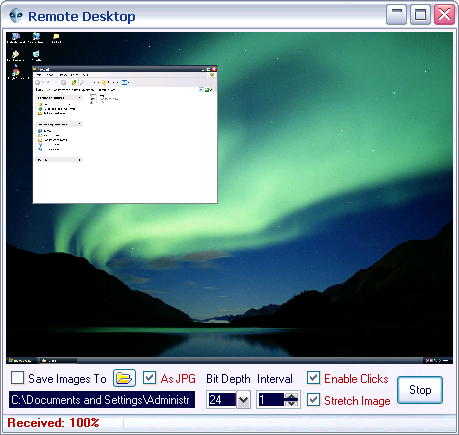Click the Start button in the remote taskbar
Image resolution: width=459 pixels, height=435 pixels.
(21, 360)
